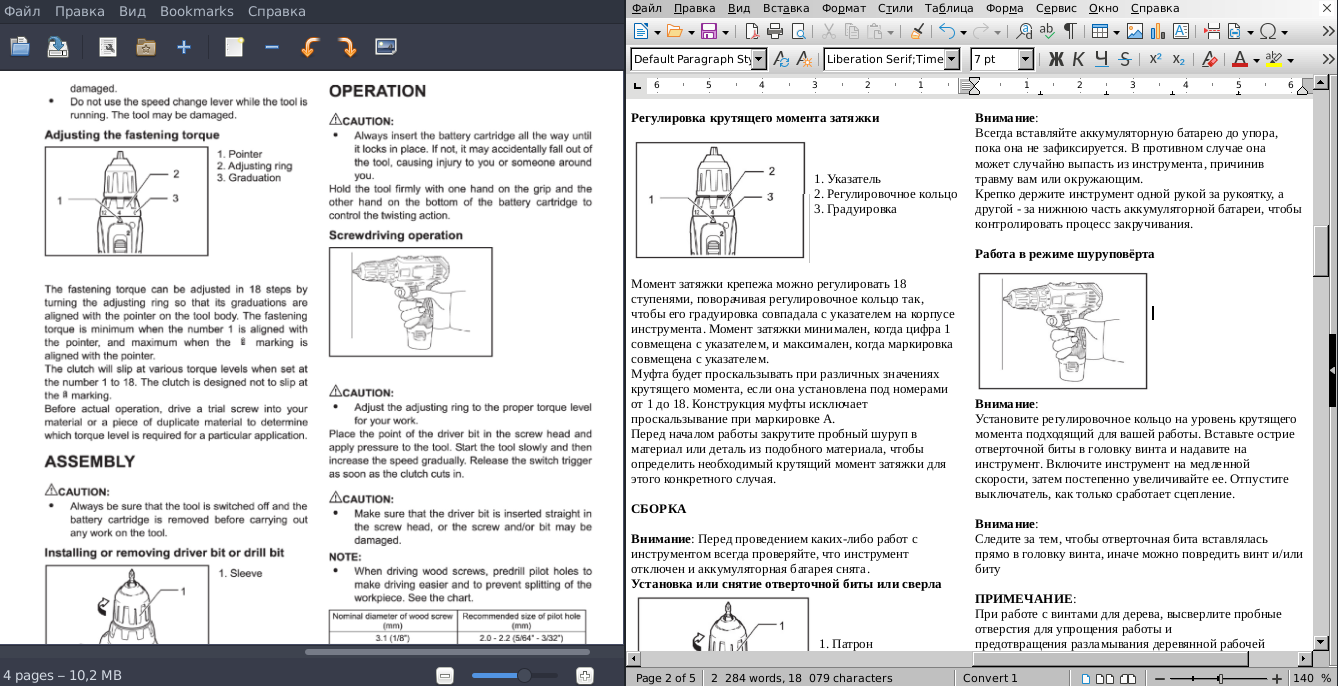The width and height of the screenshot is (1338, 686).
Task: Open Bookmarks menu in PDF viewer
Action: coord(196,12)
